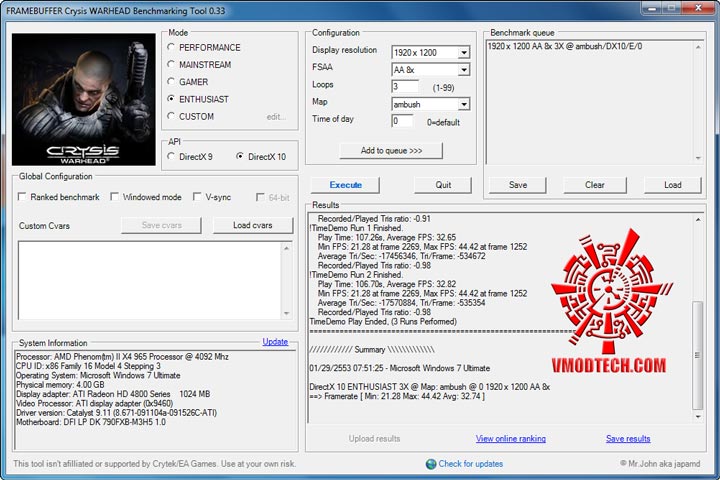Open View online ranking link
Screen dimensions: 720x480
tap(511, 439)
